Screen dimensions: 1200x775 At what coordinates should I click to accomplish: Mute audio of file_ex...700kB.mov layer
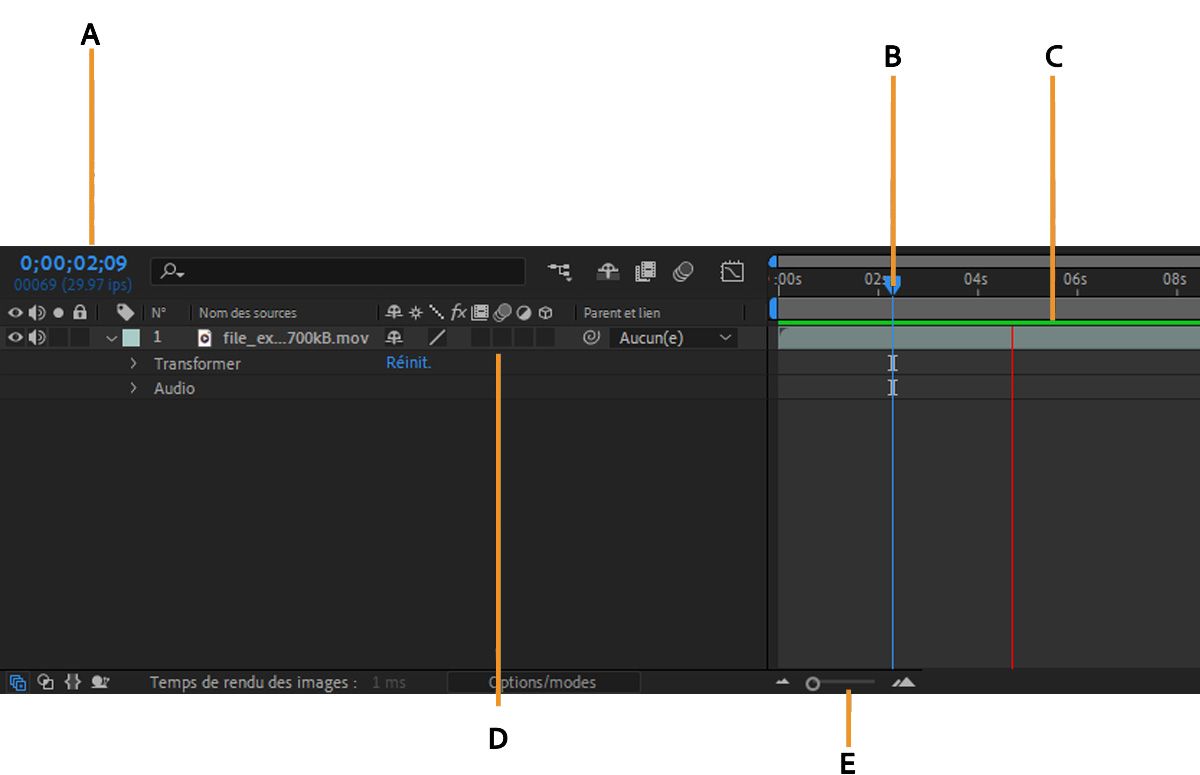(x=37, y=338)
